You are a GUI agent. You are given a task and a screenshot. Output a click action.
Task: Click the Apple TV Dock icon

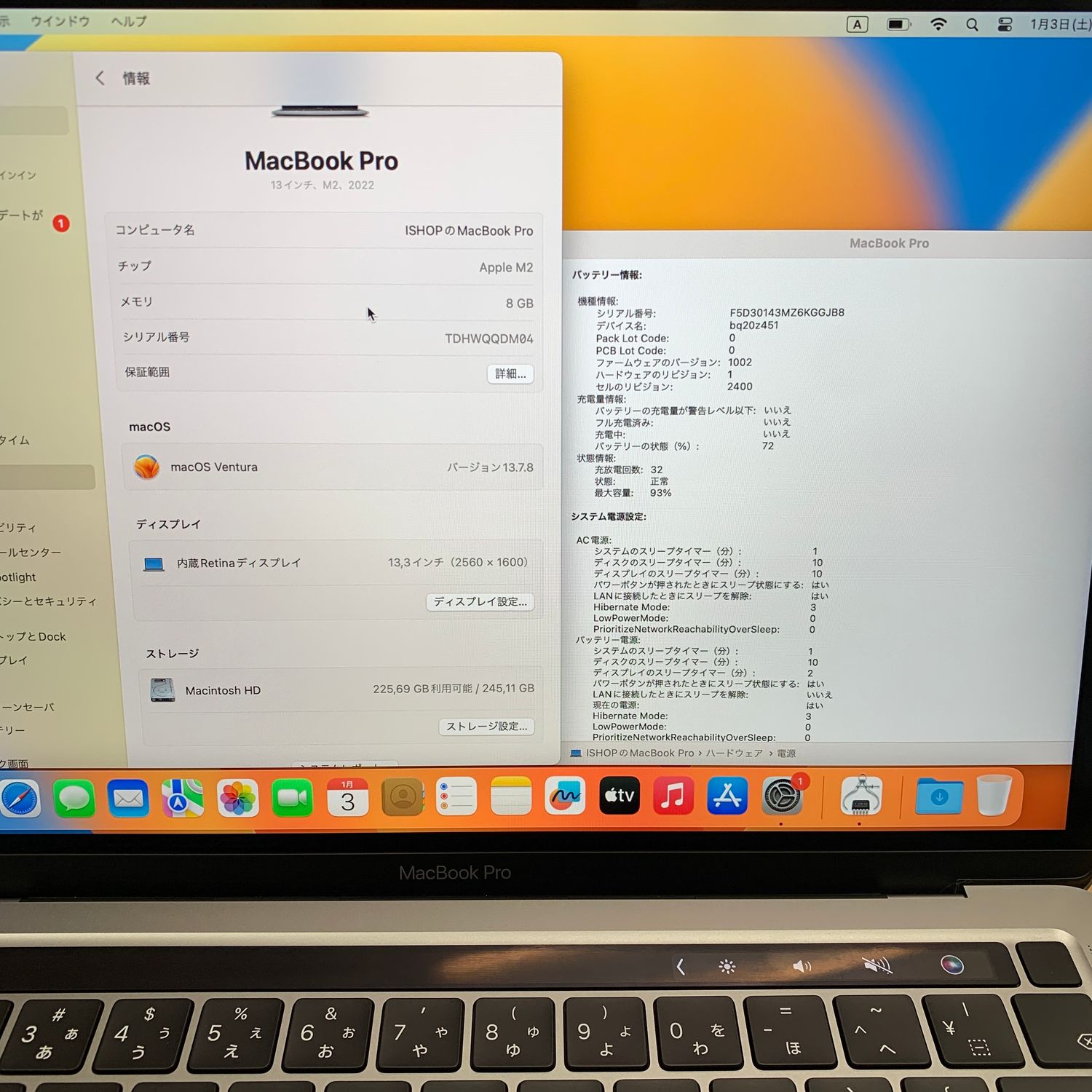point(619,796)
